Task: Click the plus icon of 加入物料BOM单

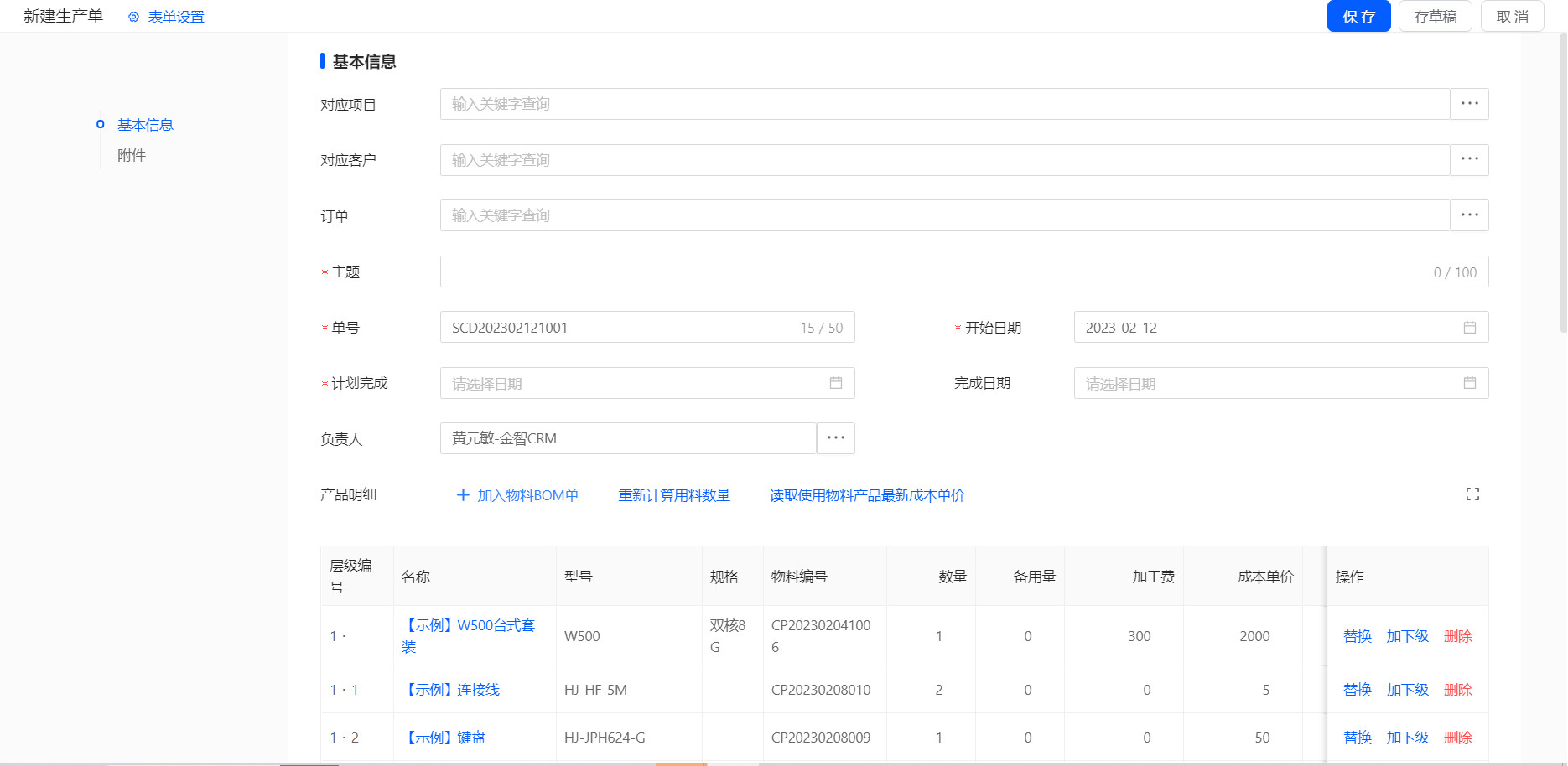Action: pos(463,495)
